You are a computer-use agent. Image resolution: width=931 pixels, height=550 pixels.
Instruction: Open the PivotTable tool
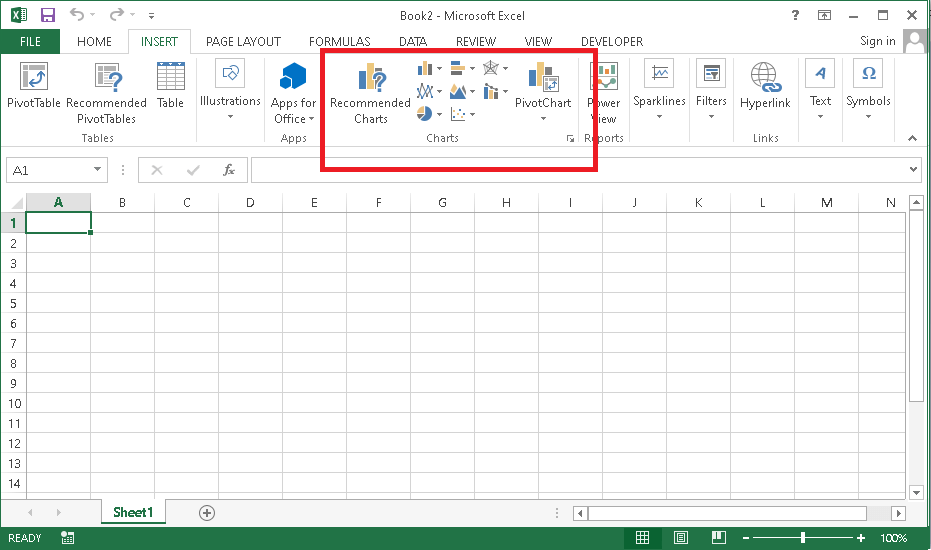click(34, 87)
